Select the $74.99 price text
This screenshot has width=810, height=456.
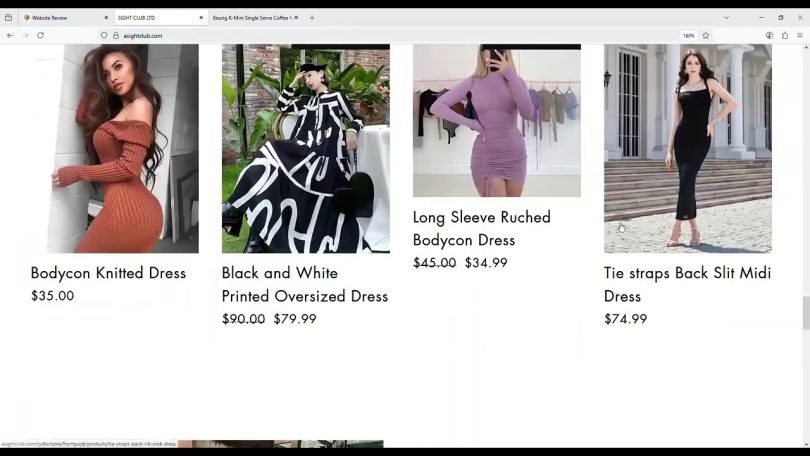[x=626, y=319]
